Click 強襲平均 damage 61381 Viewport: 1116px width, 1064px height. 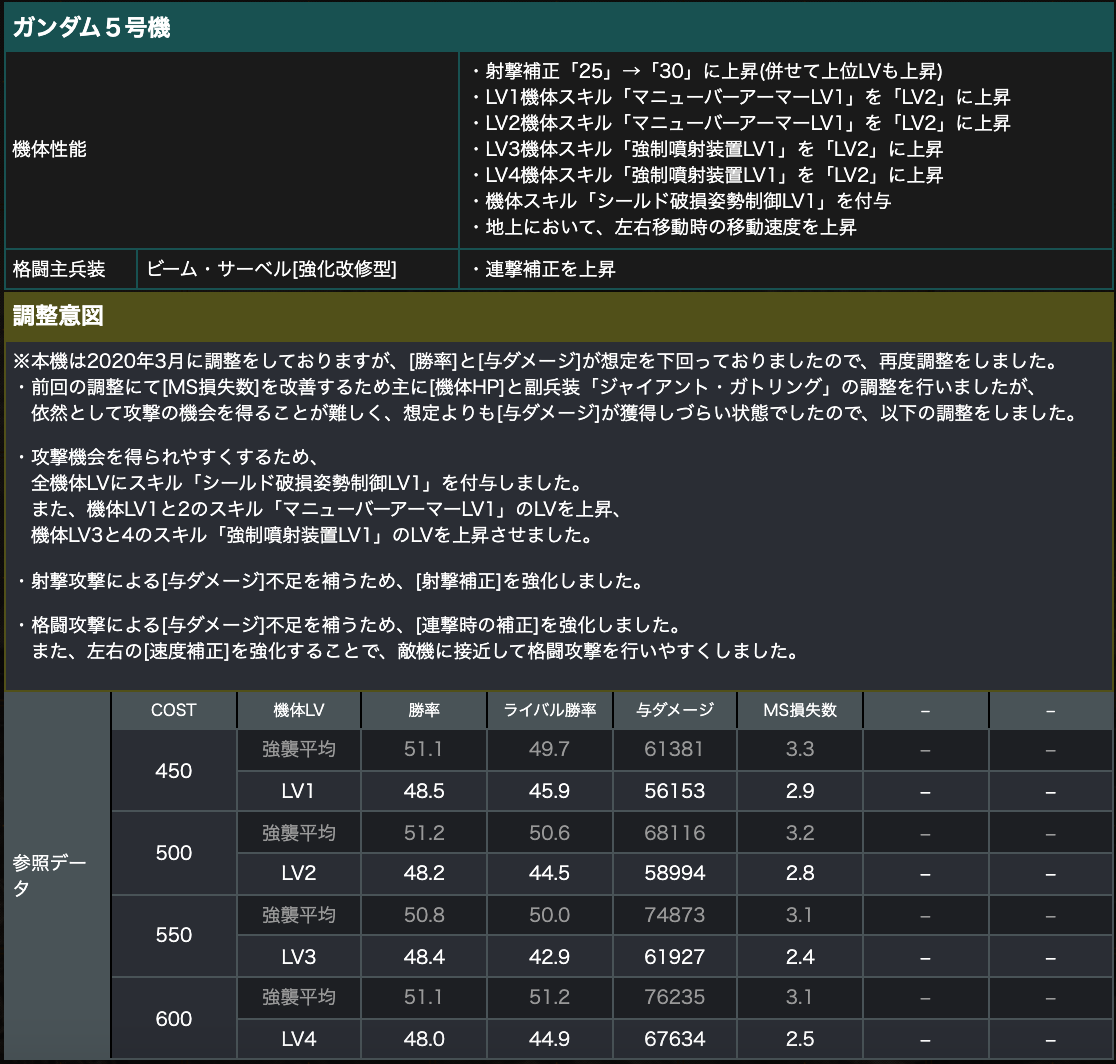point(675,749)
